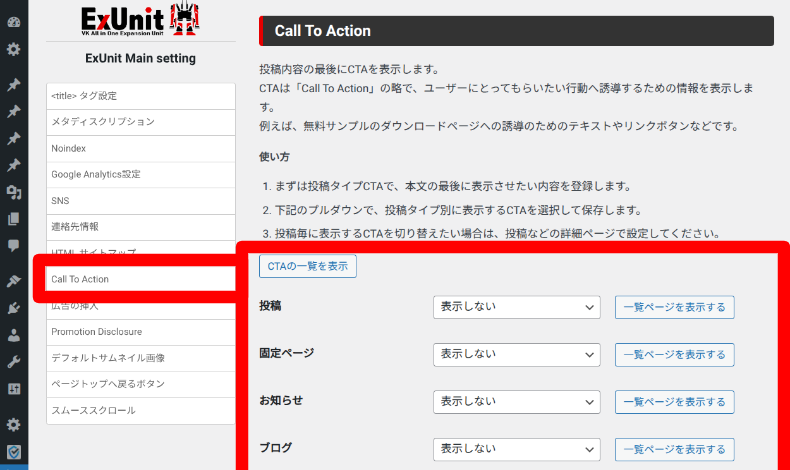790x470 pixels.
Task: Click 一覧ページを表示する in the 固定ページ row
Action: 675,355
